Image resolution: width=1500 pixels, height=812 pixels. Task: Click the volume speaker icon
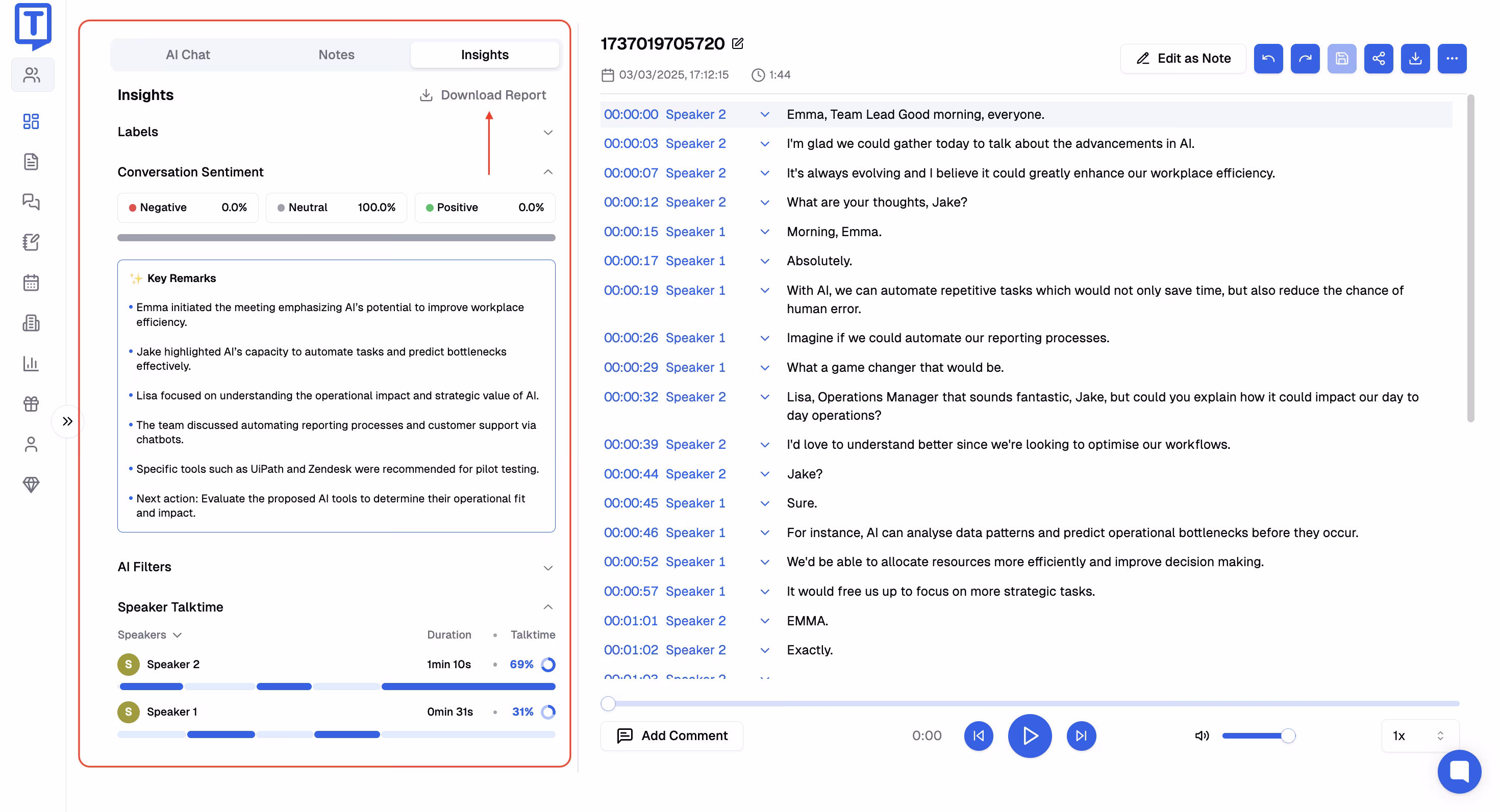(x=1202, y=736)
